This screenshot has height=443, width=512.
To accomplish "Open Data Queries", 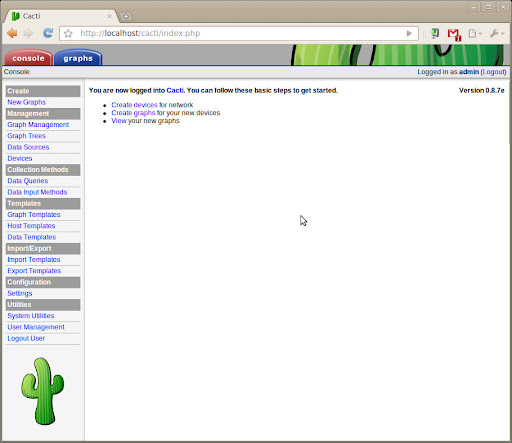I will click(28, 181).
